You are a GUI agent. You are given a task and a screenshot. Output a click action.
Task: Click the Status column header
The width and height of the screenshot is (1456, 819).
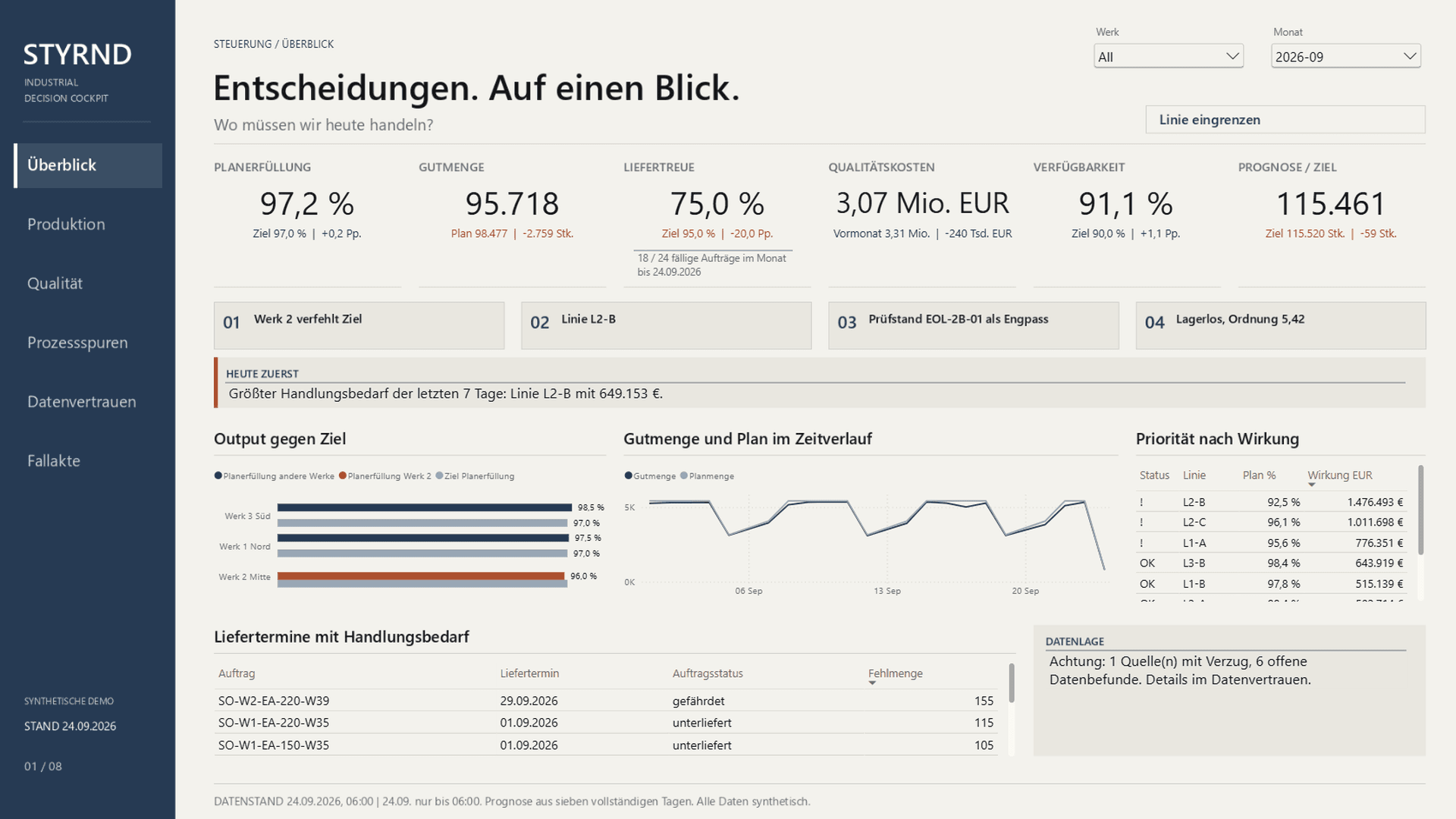(1154, 475)
